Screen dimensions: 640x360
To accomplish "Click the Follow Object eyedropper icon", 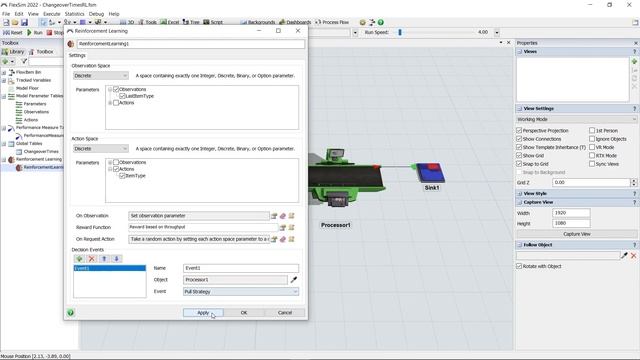I will 624,256.
